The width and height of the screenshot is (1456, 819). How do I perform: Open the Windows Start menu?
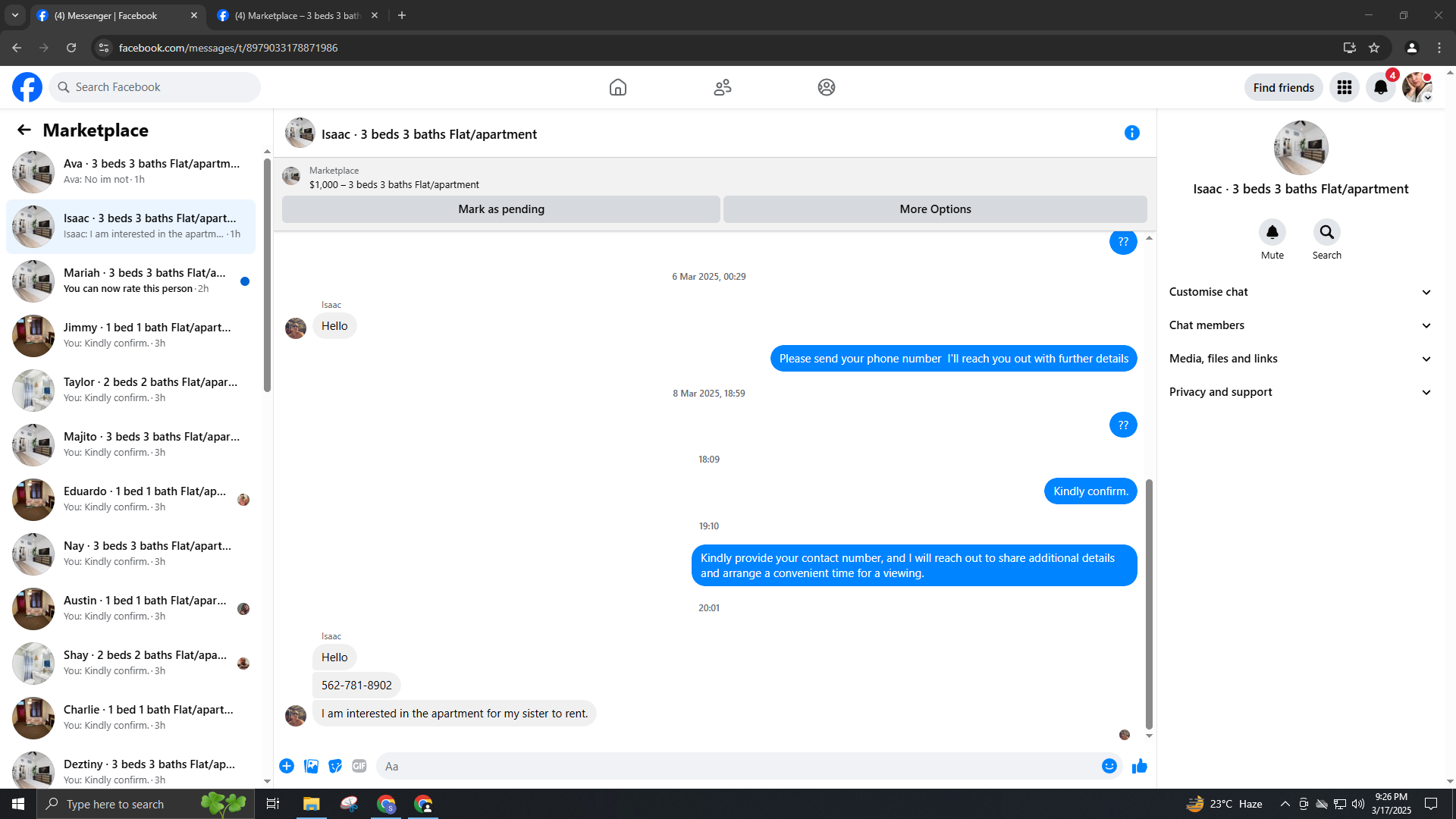18,804
